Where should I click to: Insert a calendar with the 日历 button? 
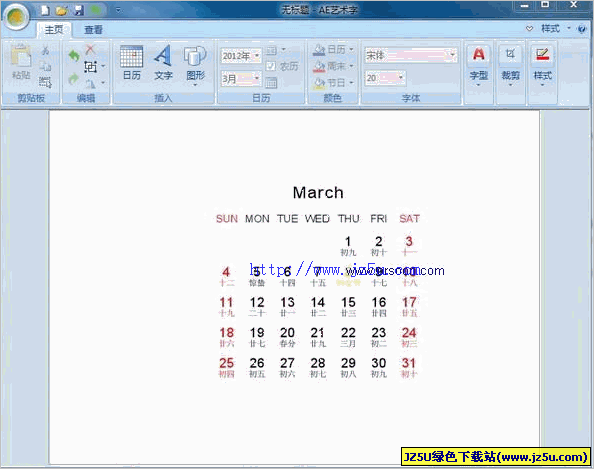coord(131,63)
